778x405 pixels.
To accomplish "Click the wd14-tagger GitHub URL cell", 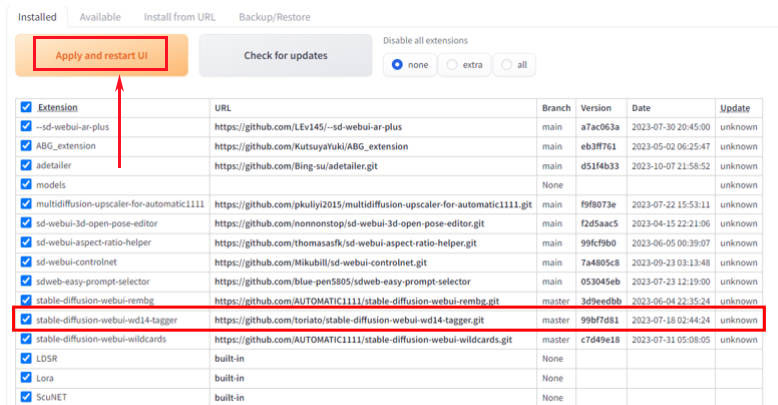I will click(x=348, y=320).
